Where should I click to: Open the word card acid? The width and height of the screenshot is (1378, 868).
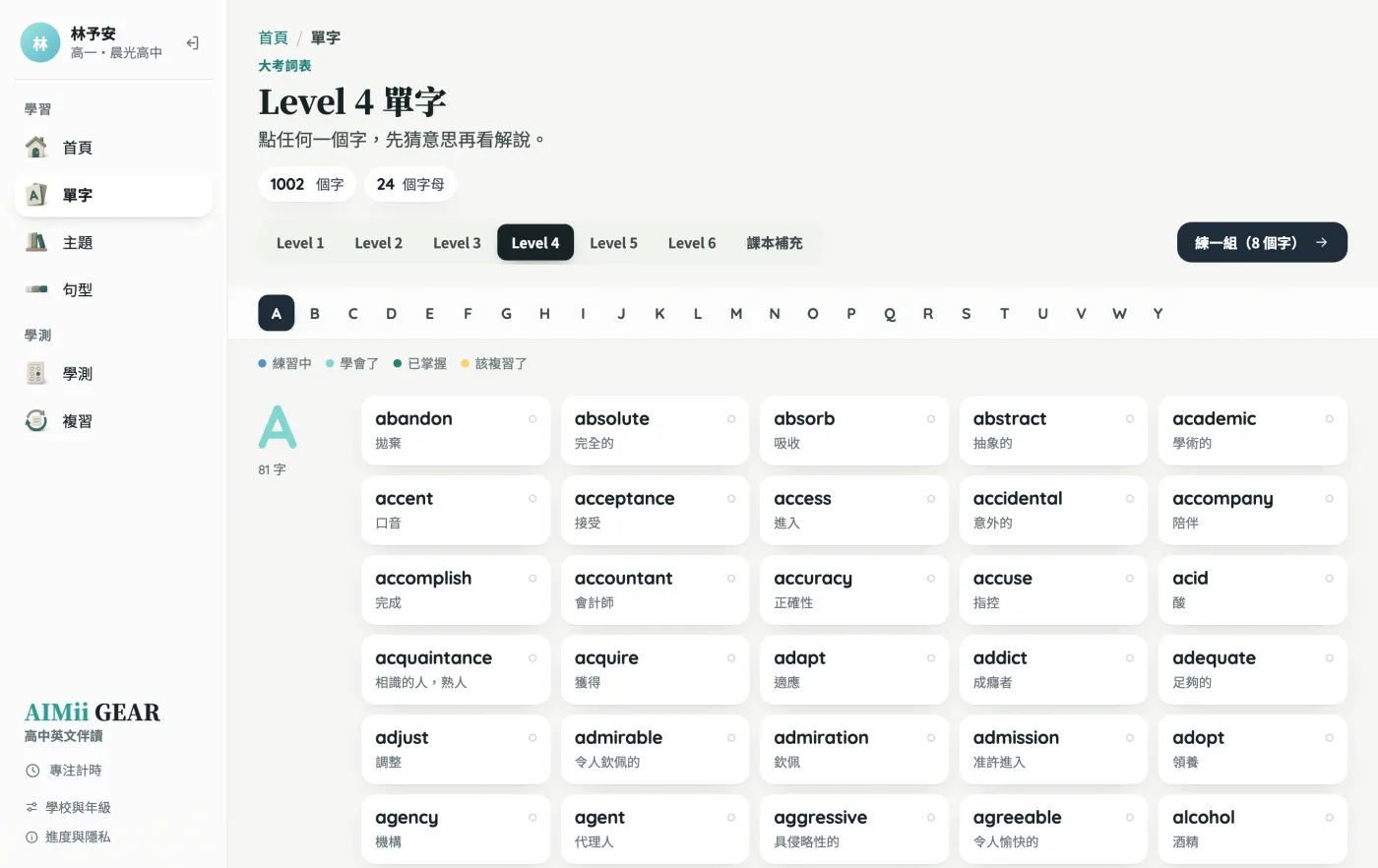pyautogui.click(x=1253, y=589)
